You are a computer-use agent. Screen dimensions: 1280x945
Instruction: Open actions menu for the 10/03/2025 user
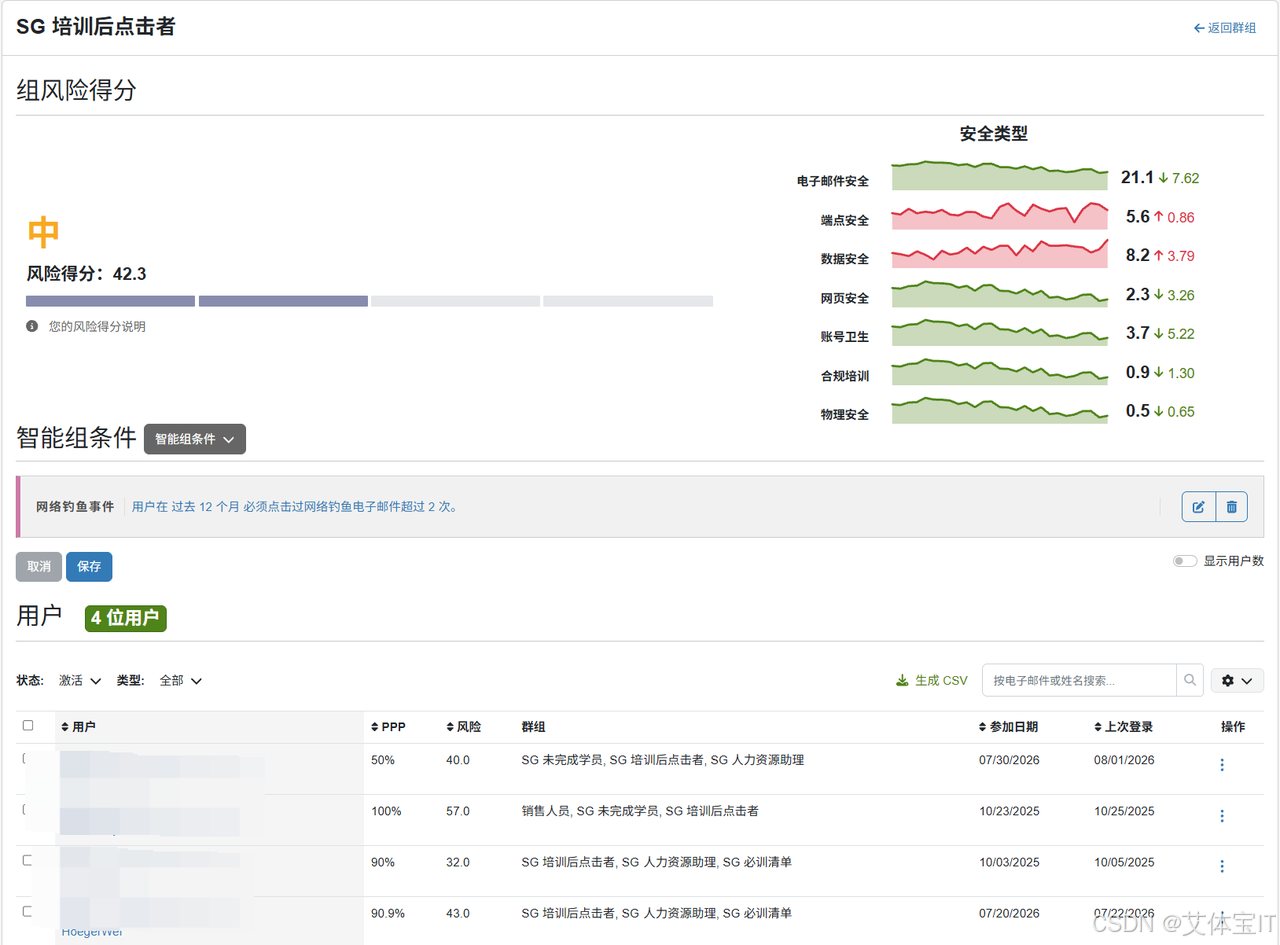click(x=1222, y=866)
